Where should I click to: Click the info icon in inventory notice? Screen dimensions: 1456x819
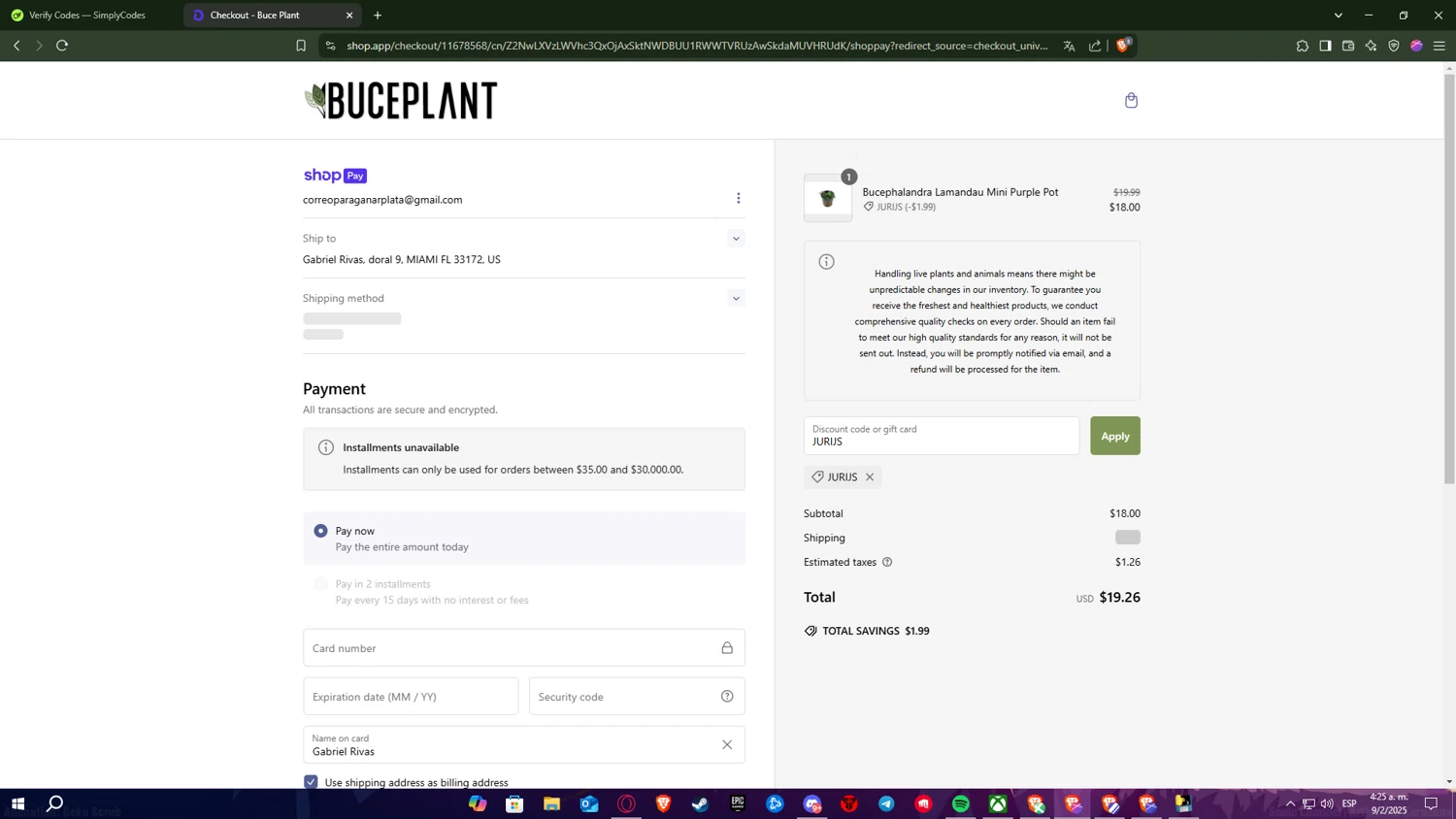(826, 261)
